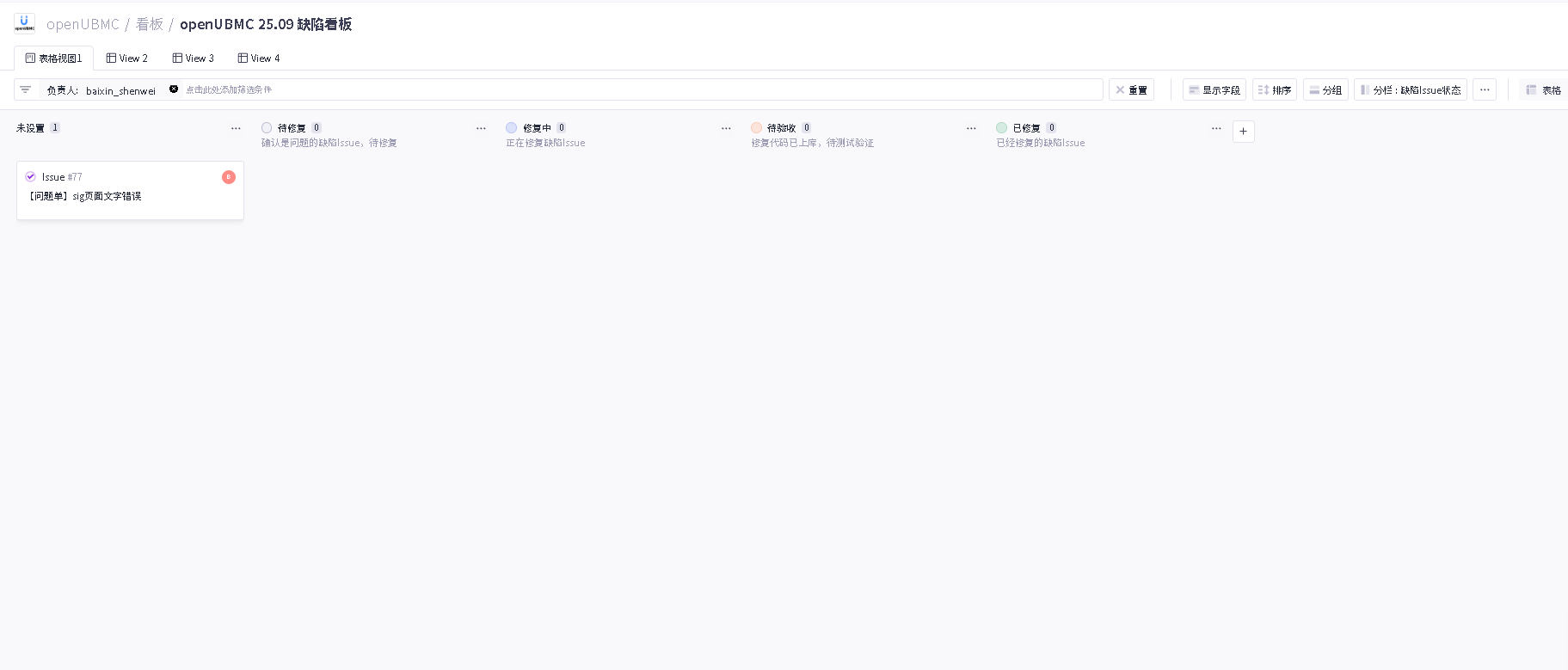This screenshot has width=1568, height=670.
Task: Click the 显示字段 button
Action: (1214, 89)
